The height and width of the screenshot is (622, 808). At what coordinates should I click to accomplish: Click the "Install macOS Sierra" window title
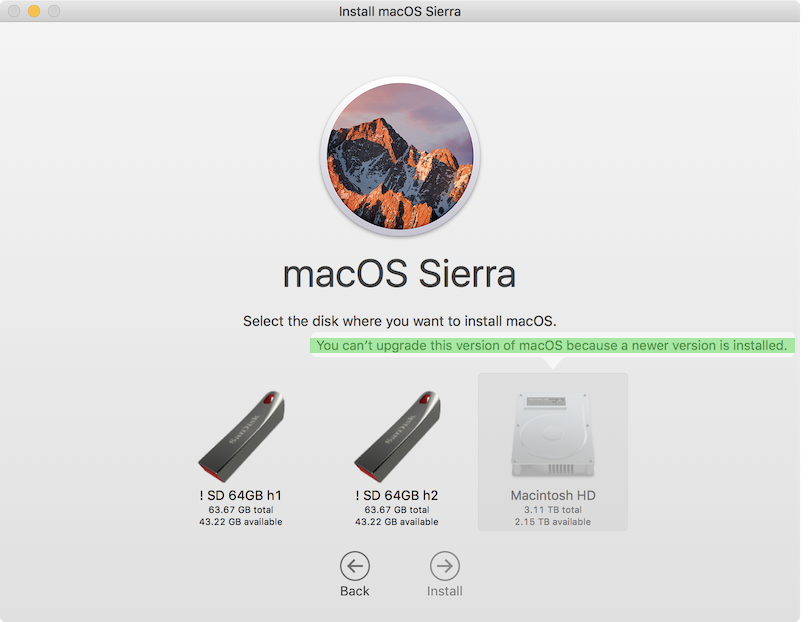pyautogui.click(x=400, y=11)
